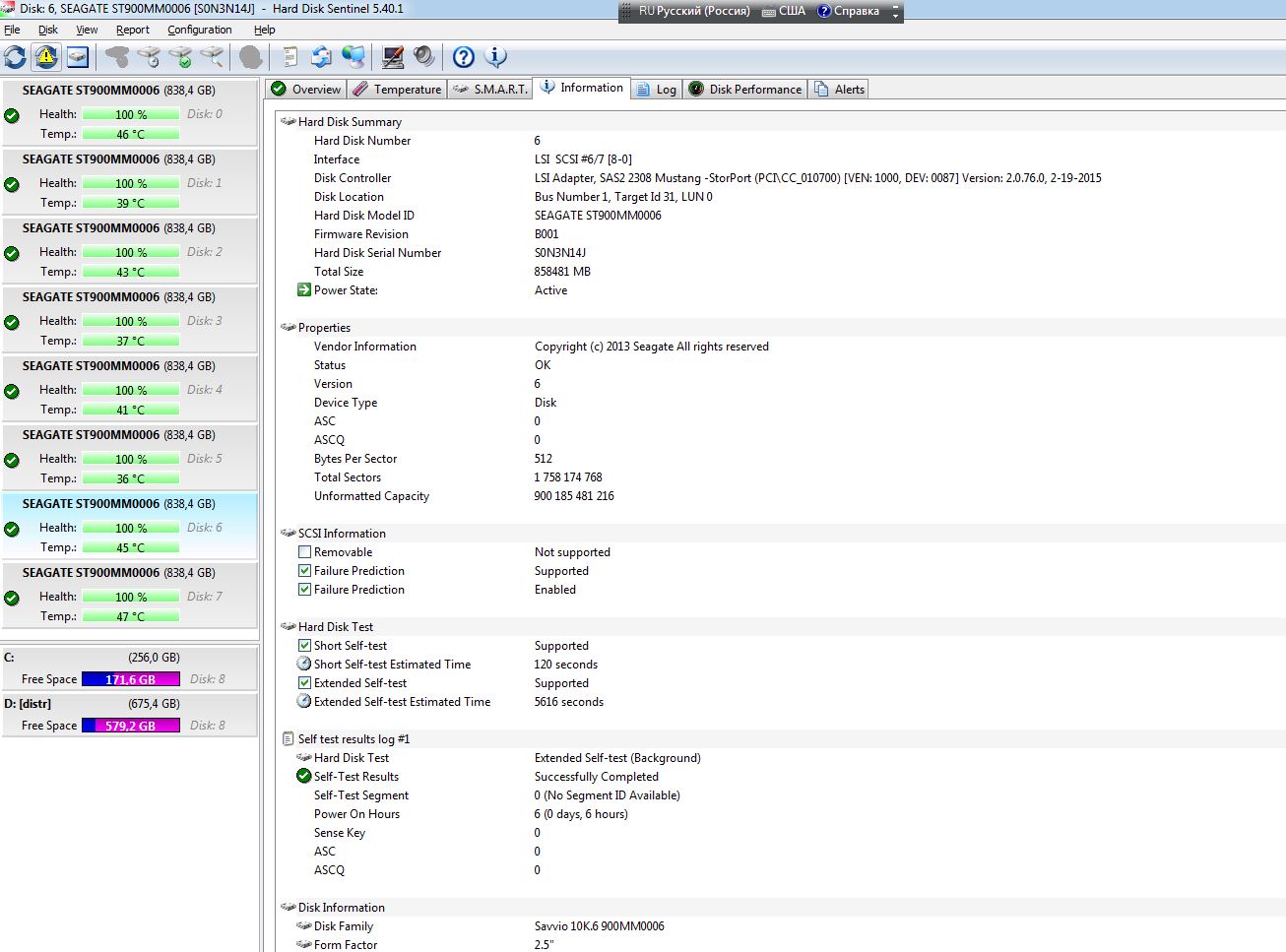Click the grayed-out round blob toolbar icon
1286x952 pixels.
pyautogui.click(x=251, y=57)
